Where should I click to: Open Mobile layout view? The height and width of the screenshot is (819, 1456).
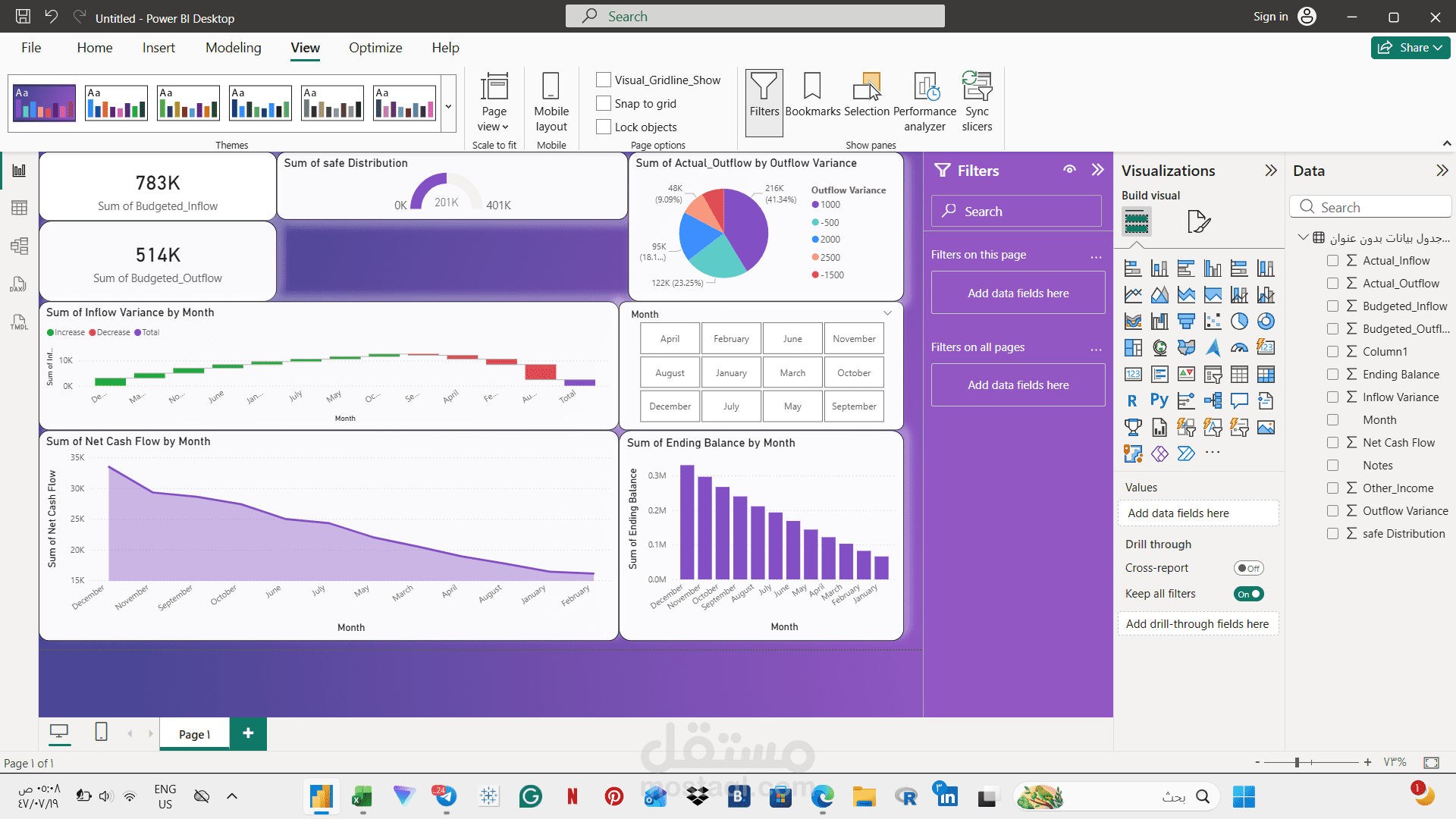[x=551, y=103]
